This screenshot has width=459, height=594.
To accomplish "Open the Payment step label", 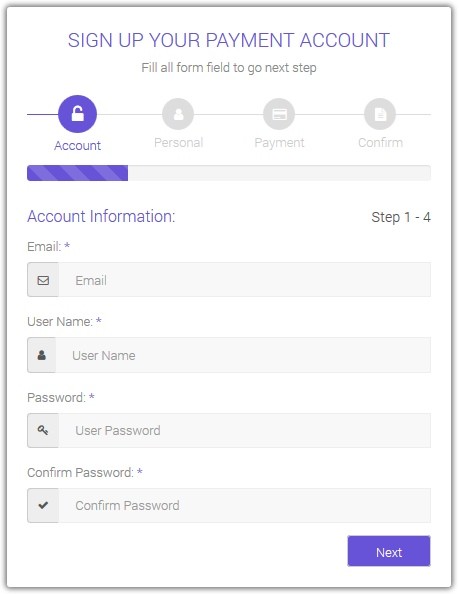I will pos(279,143).
